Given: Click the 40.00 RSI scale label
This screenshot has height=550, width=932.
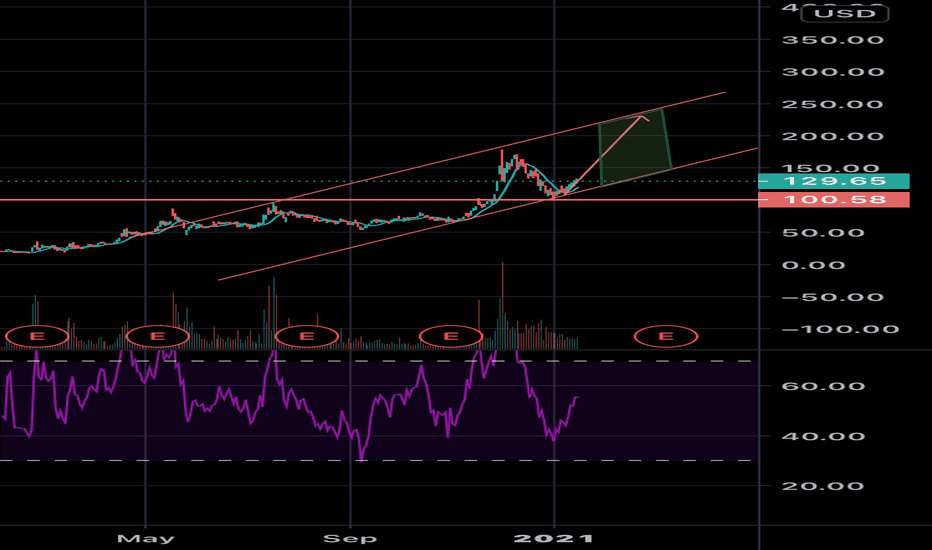Looking at the screenshot, I should 823,436.
